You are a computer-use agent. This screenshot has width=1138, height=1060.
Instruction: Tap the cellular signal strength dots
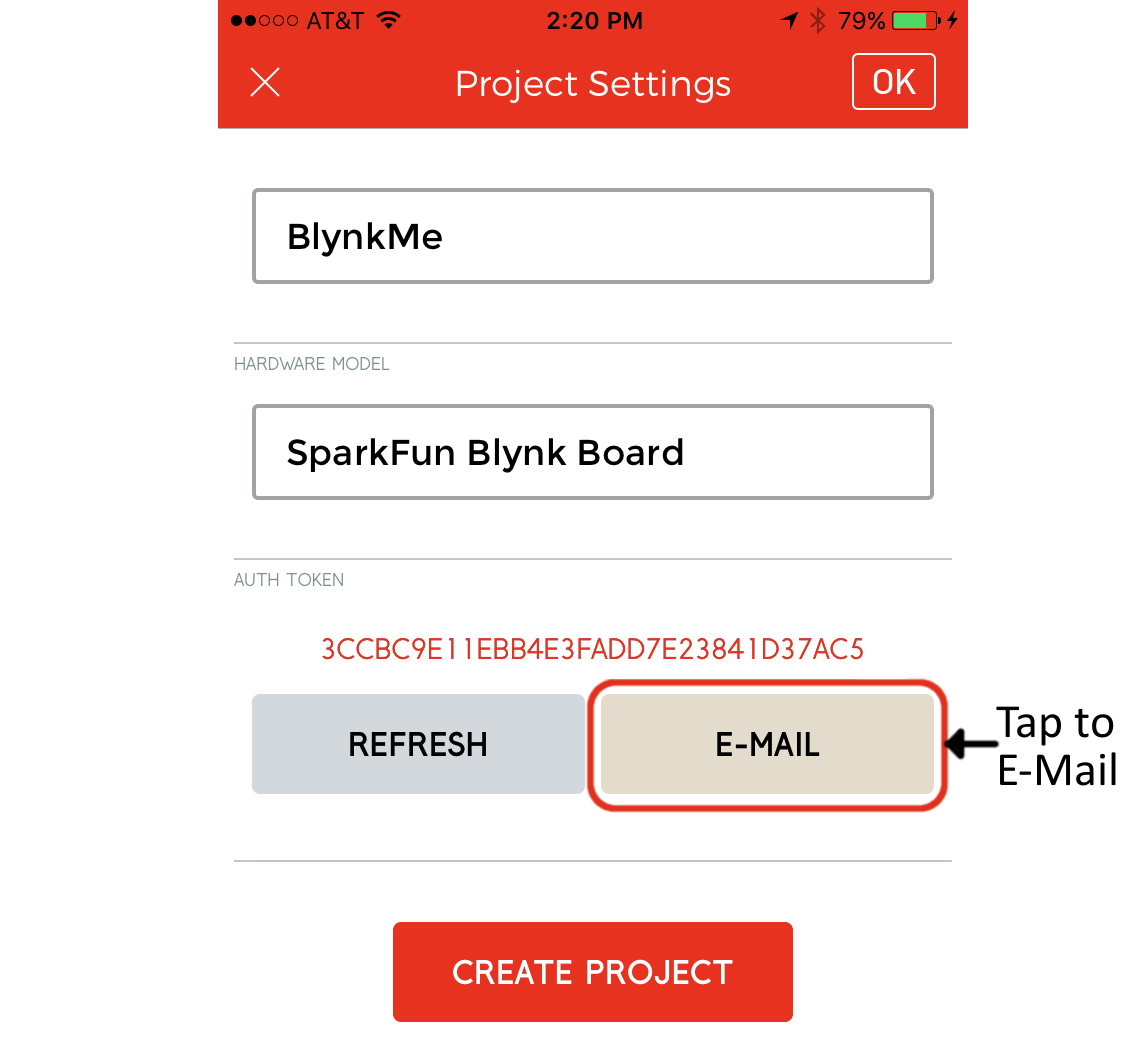264,20
